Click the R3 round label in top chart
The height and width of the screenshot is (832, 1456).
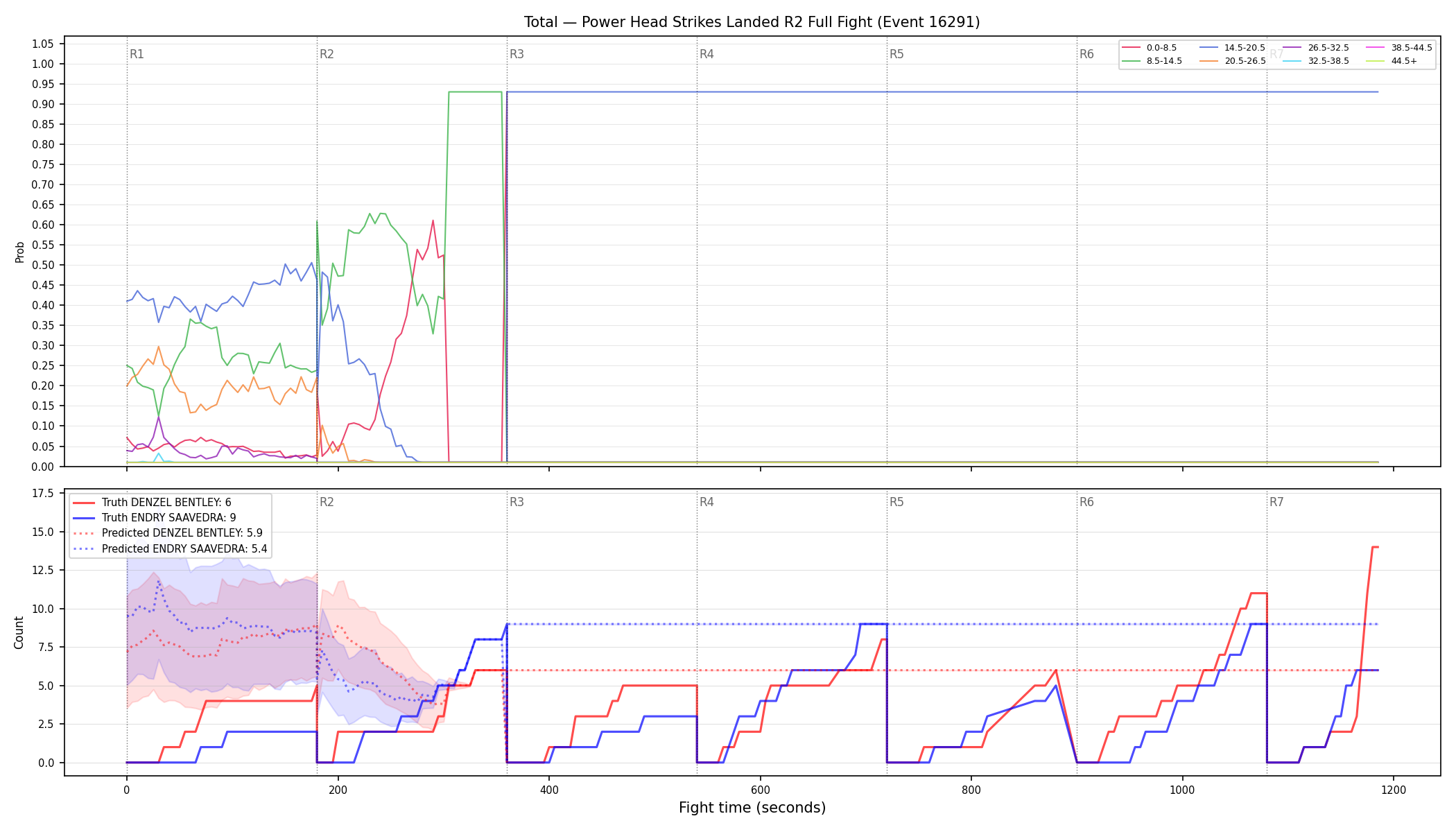pyautogui.click(x=517, y=54)
